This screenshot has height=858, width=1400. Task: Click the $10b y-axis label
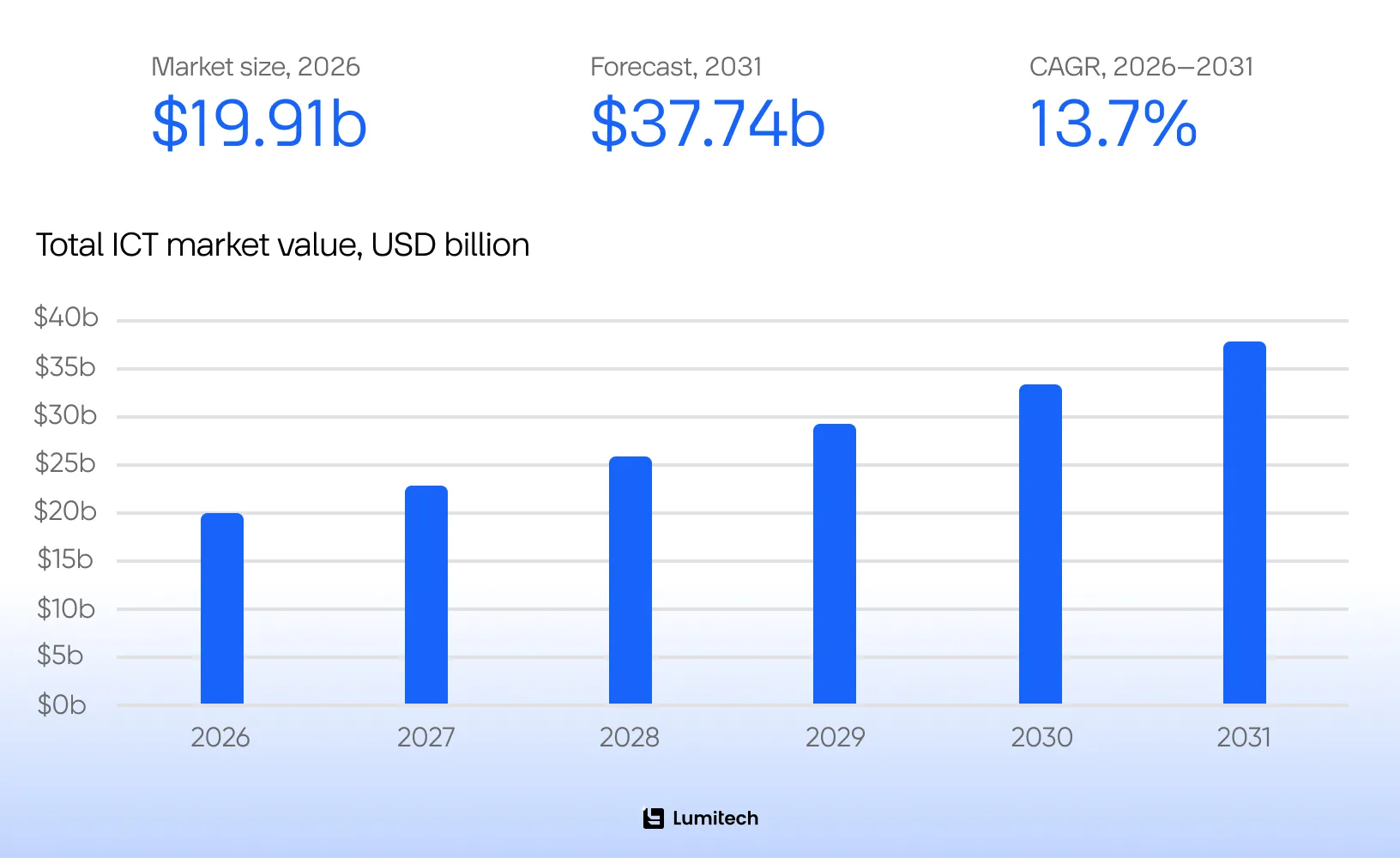[x=66, y=609]
